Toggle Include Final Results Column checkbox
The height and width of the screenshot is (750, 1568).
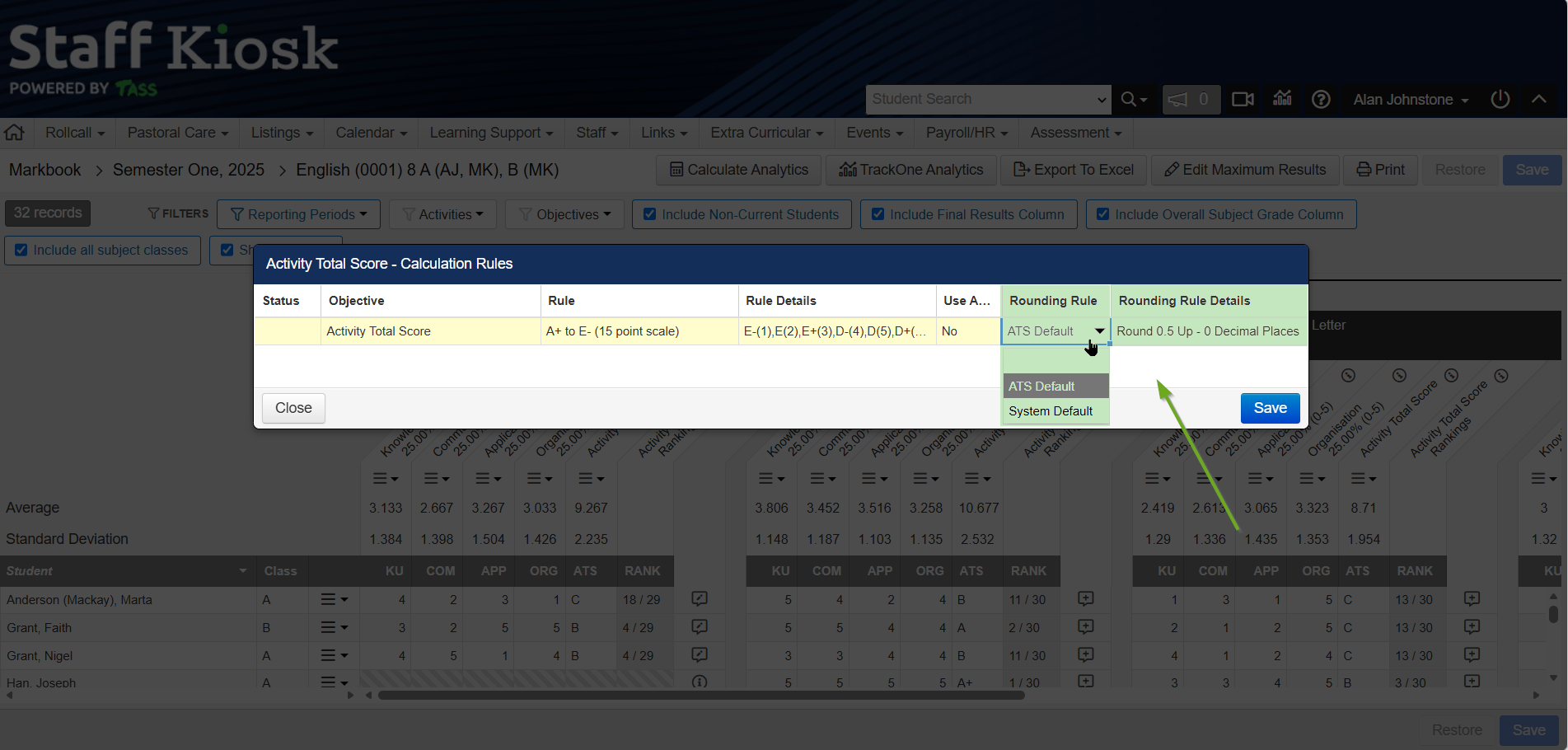click(878, 214)
